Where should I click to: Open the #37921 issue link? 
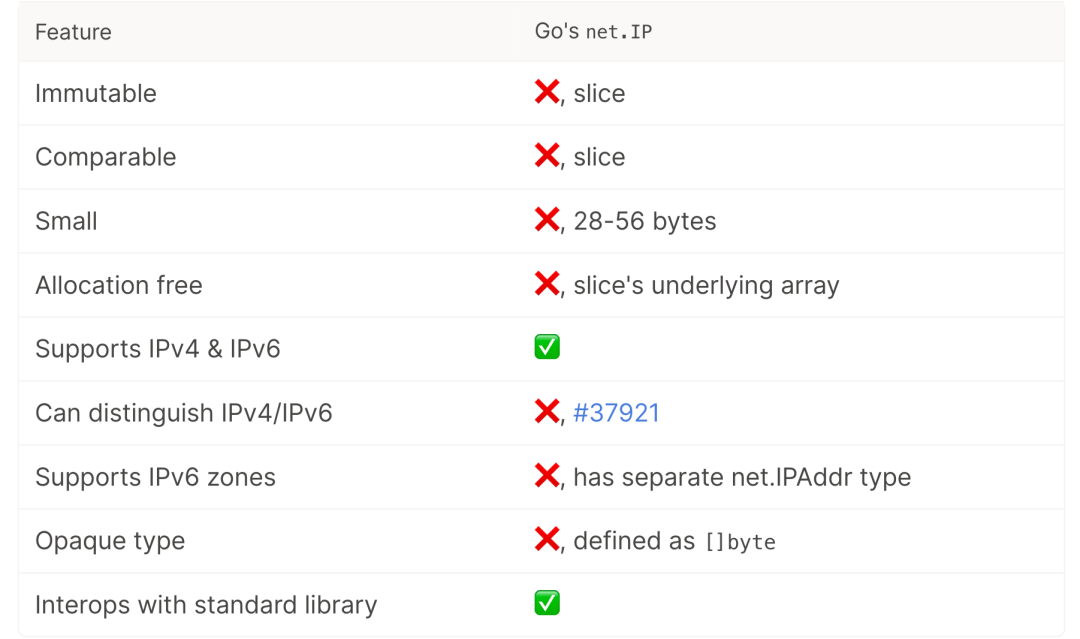click(616, 413)
